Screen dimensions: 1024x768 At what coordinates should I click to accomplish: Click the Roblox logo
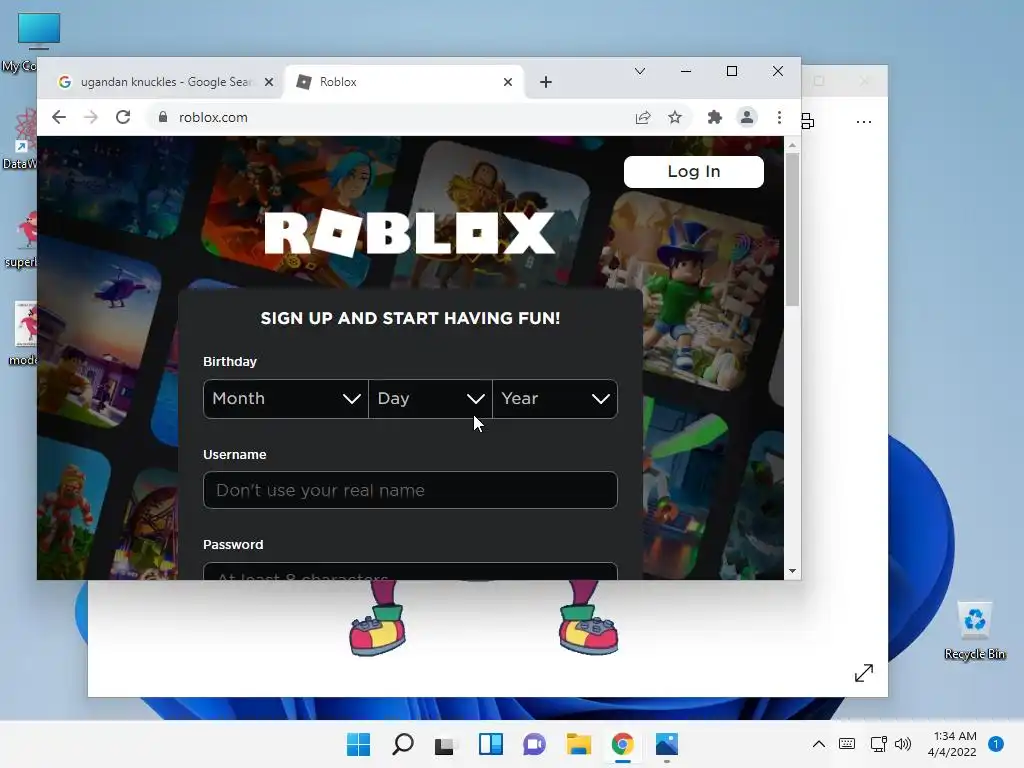click(409, 233)
